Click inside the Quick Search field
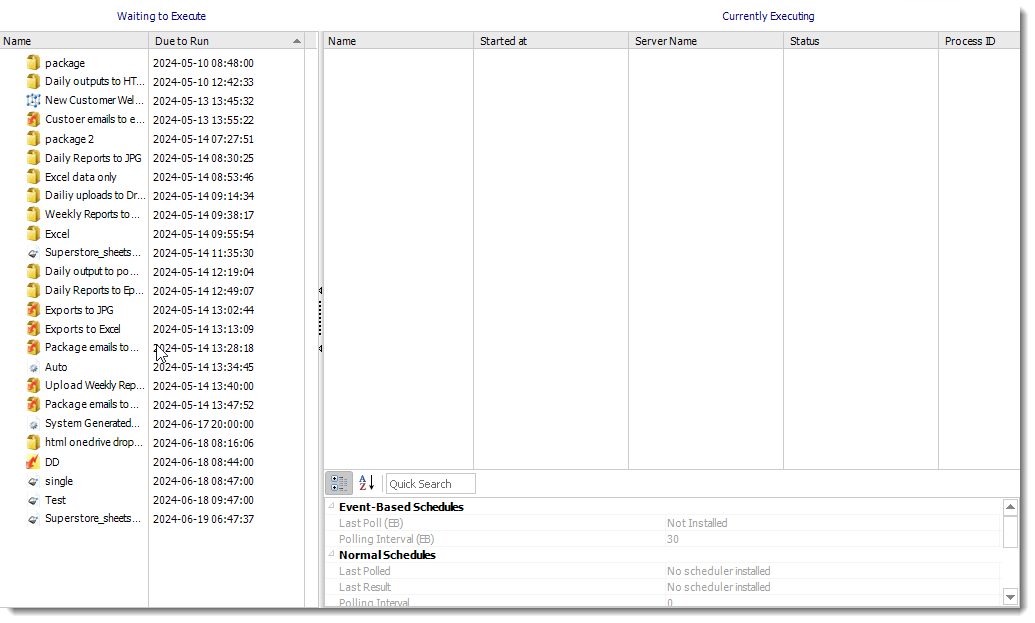 tap(430, 483)
